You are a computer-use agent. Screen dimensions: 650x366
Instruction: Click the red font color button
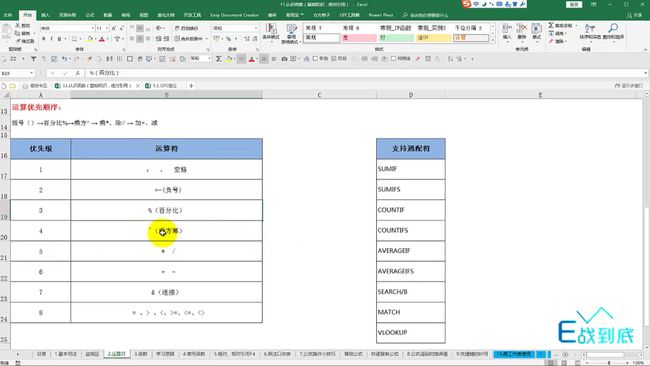coord(102,39)
